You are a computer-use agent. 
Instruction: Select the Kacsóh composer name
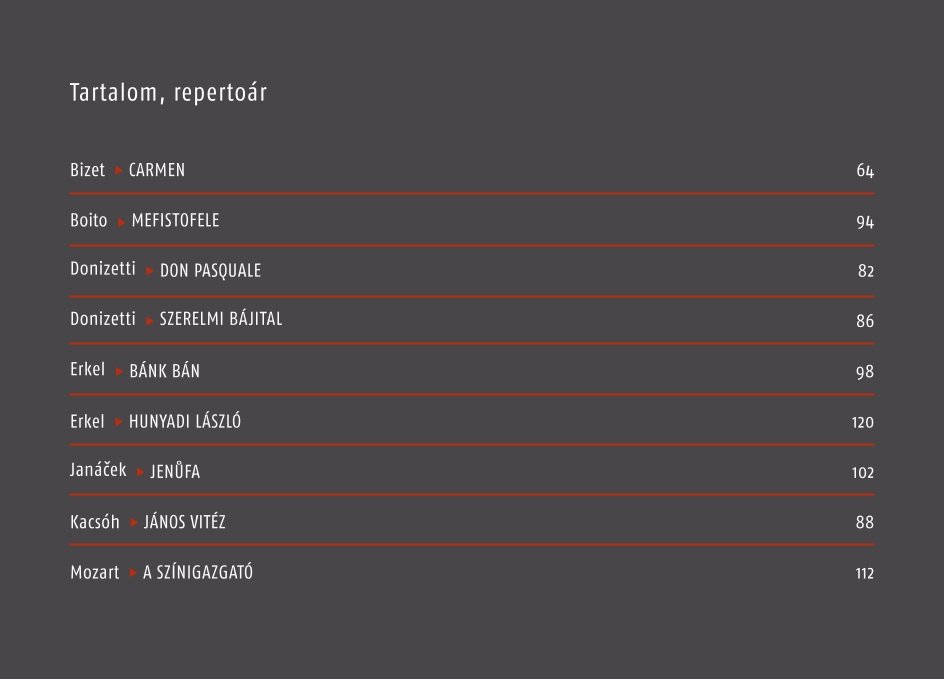pos(95,521)
